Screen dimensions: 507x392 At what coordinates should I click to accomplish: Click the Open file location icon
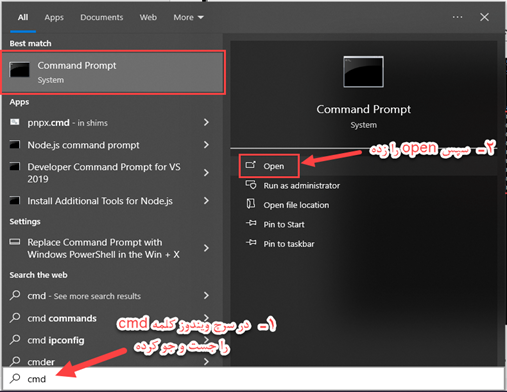(x=251, y=204)
